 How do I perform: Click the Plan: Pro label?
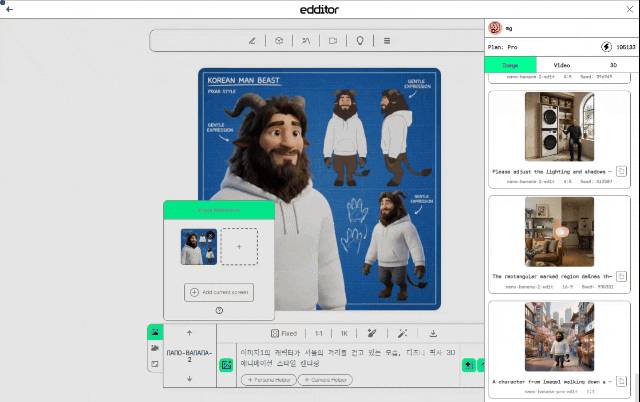pos(502,47)
